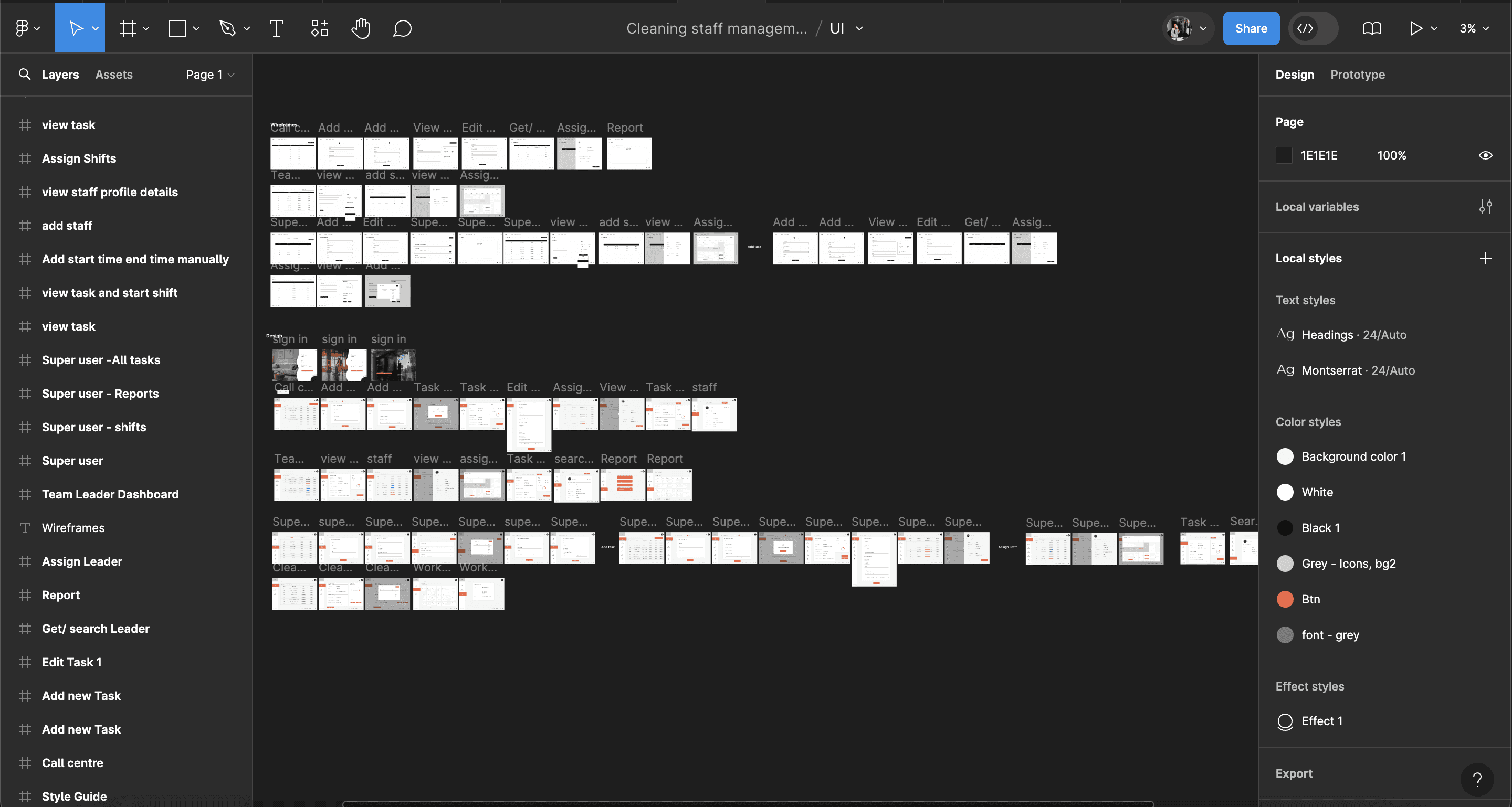Toggle Dev Mode switch
1512x807 pixels.
coord(1313,28)
